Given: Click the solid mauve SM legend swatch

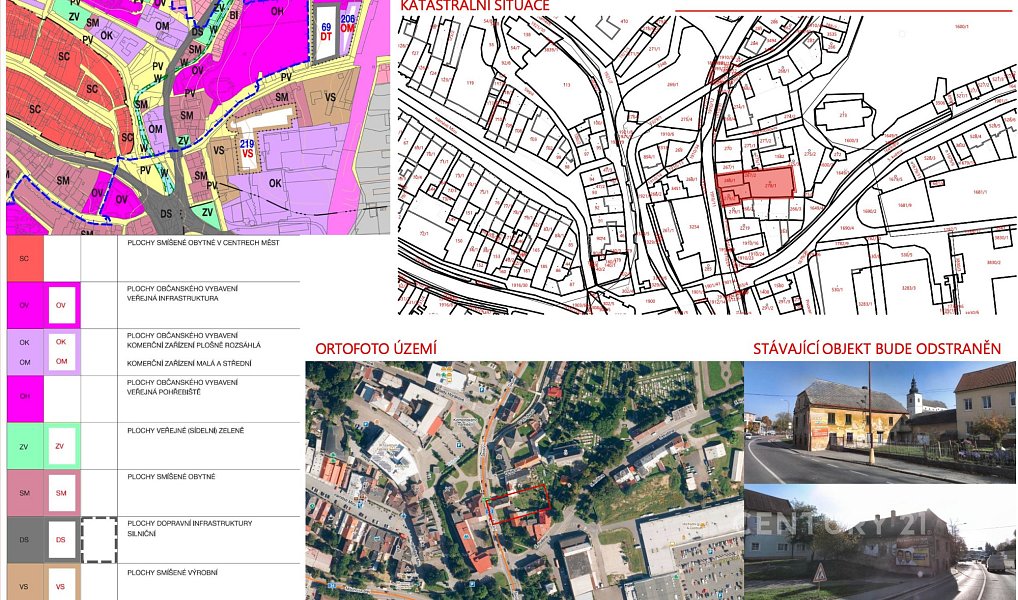Looking at the screenshot, I should click(25, 493).
